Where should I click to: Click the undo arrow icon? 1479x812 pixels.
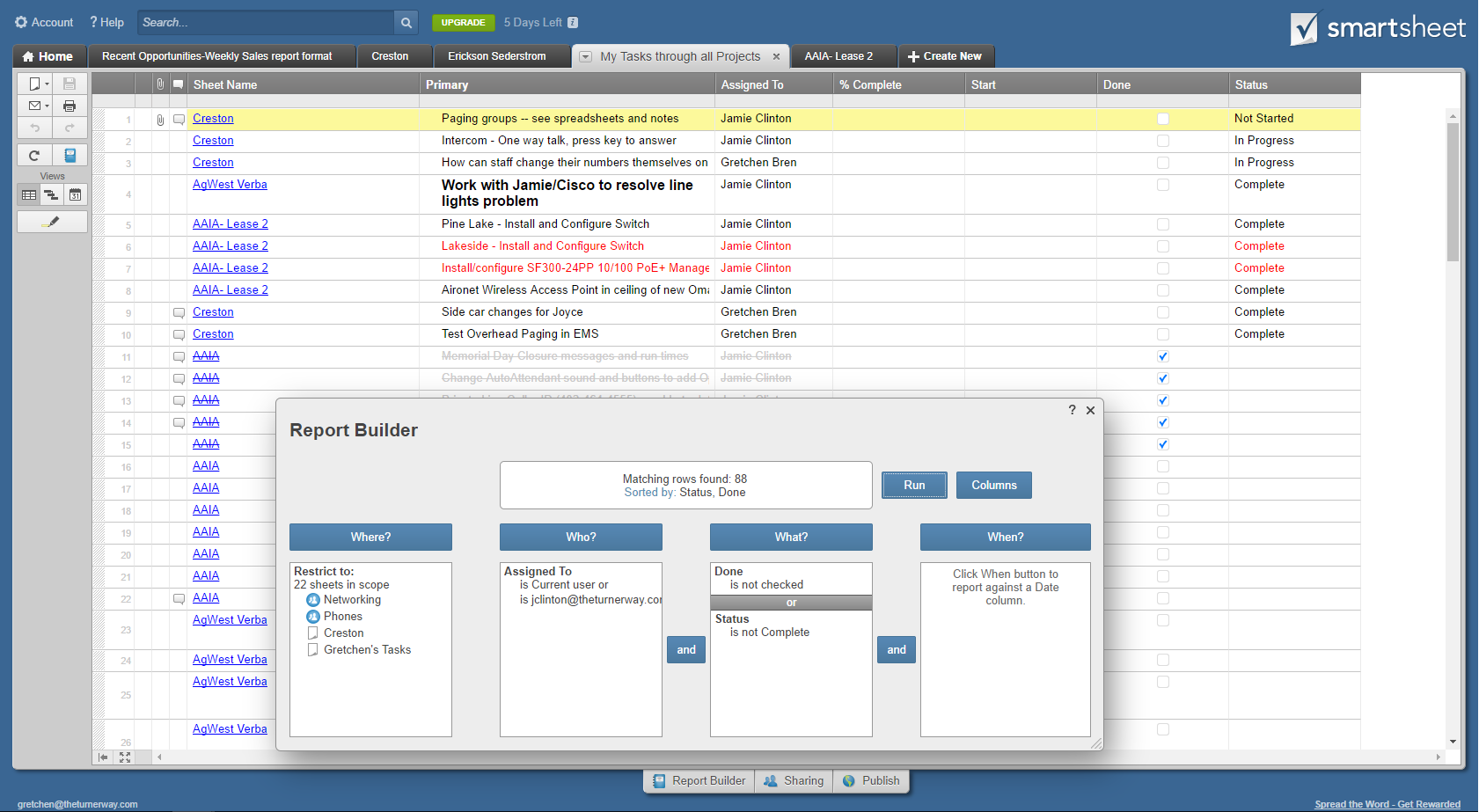tap(35, 128)
